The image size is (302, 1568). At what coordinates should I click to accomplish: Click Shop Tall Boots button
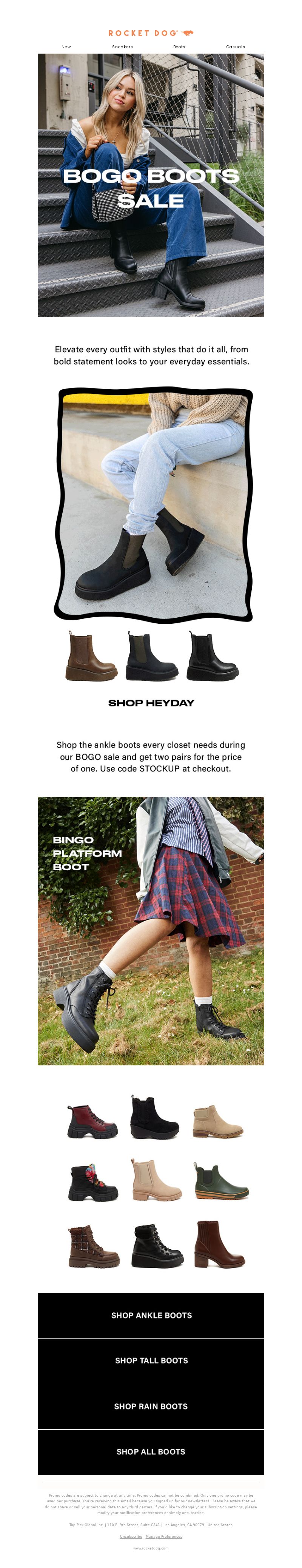point(151,1360)
